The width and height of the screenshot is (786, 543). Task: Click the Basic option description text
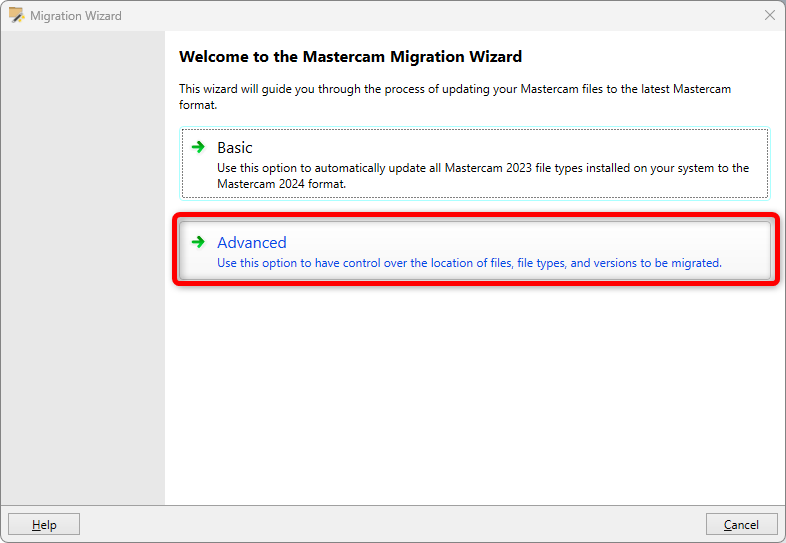483,175
